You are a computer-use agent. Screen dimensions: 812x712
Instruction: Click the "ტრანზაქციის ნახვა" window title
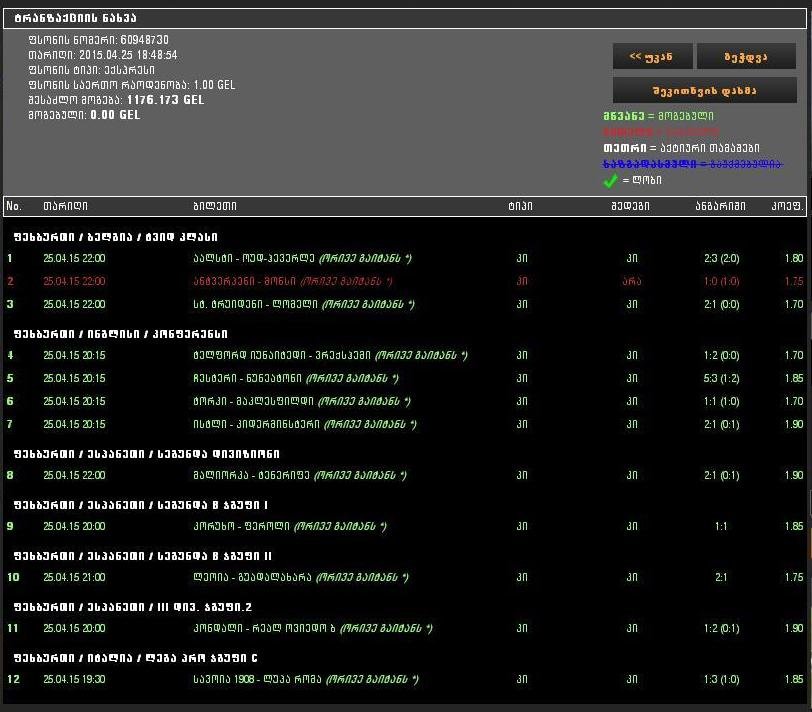76,18
